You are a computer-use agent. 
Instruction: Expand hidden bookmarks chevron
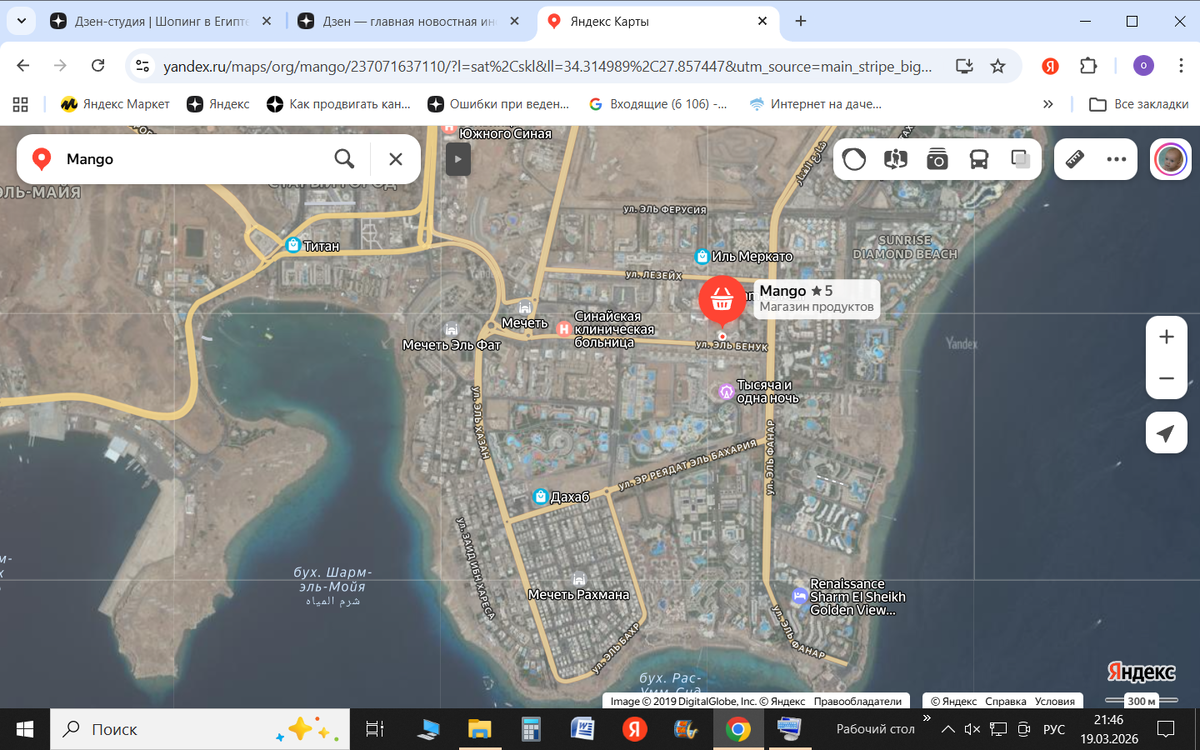(1048, 104)
